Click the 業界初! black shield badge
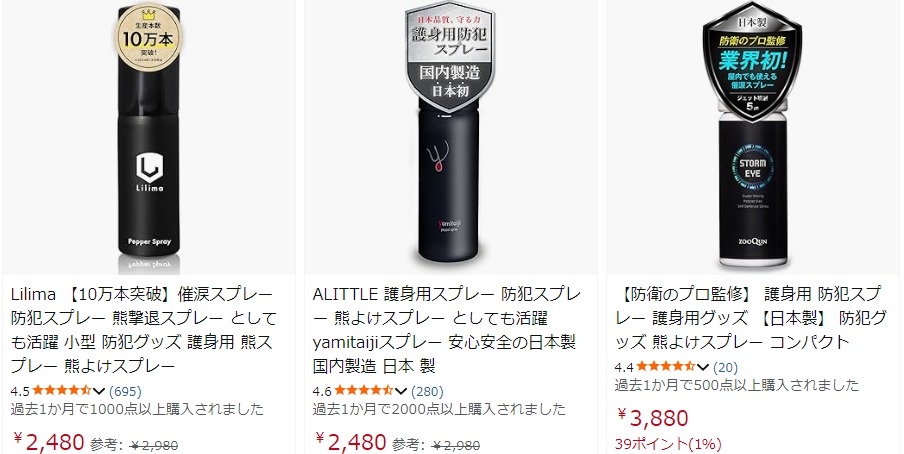904x454 pixels. click(x=752, y=61)
